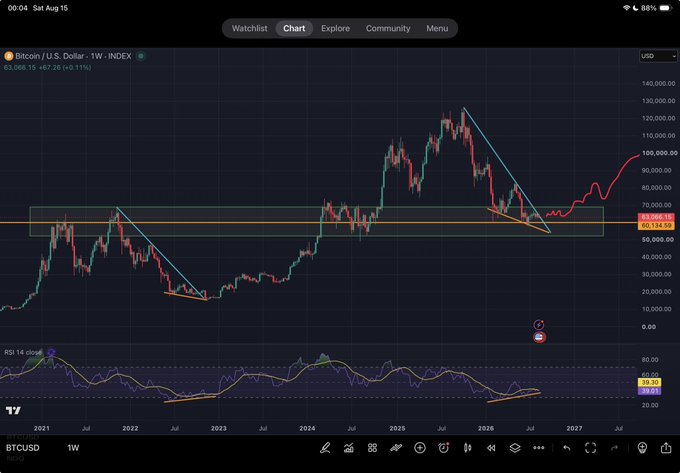Redo the last chart action
The image size is (680, 473).
(x=614, y=448)
